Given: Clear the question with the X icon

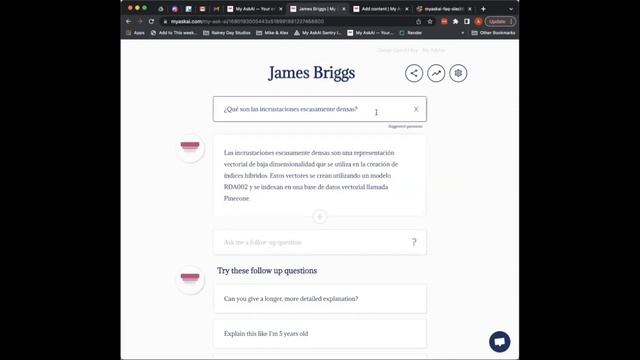Looking at the screenshot, I should coord(416,109).
